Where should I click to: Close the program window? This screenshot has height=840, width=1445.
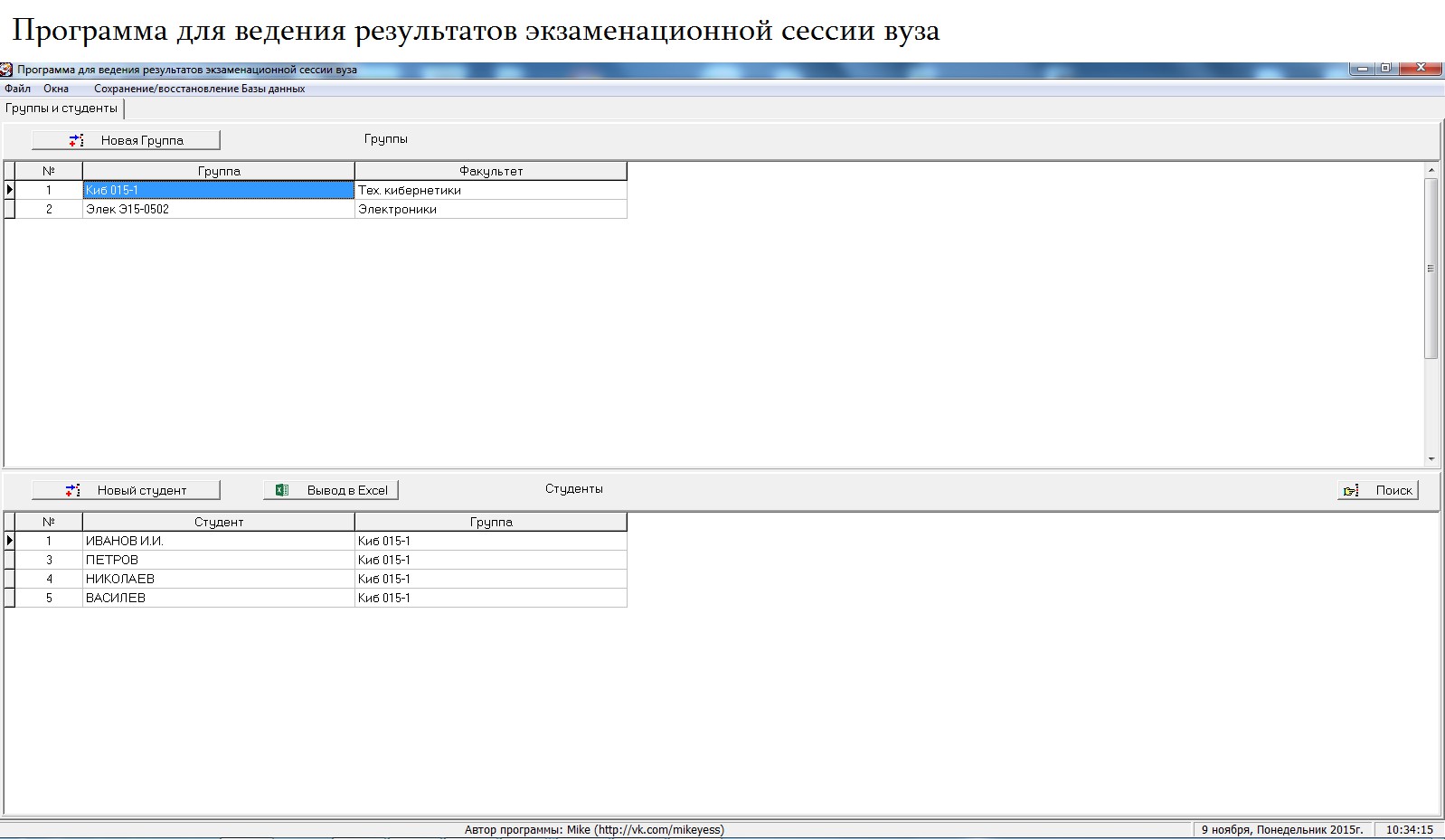pos(1421,68)
